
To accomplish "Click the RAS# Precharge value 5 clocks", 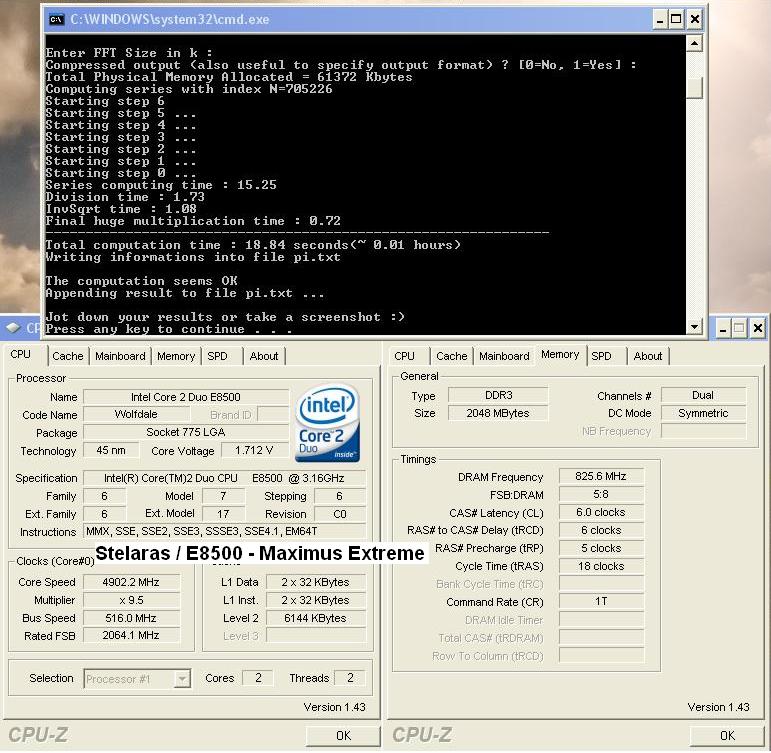I will [x=601, y=548].
